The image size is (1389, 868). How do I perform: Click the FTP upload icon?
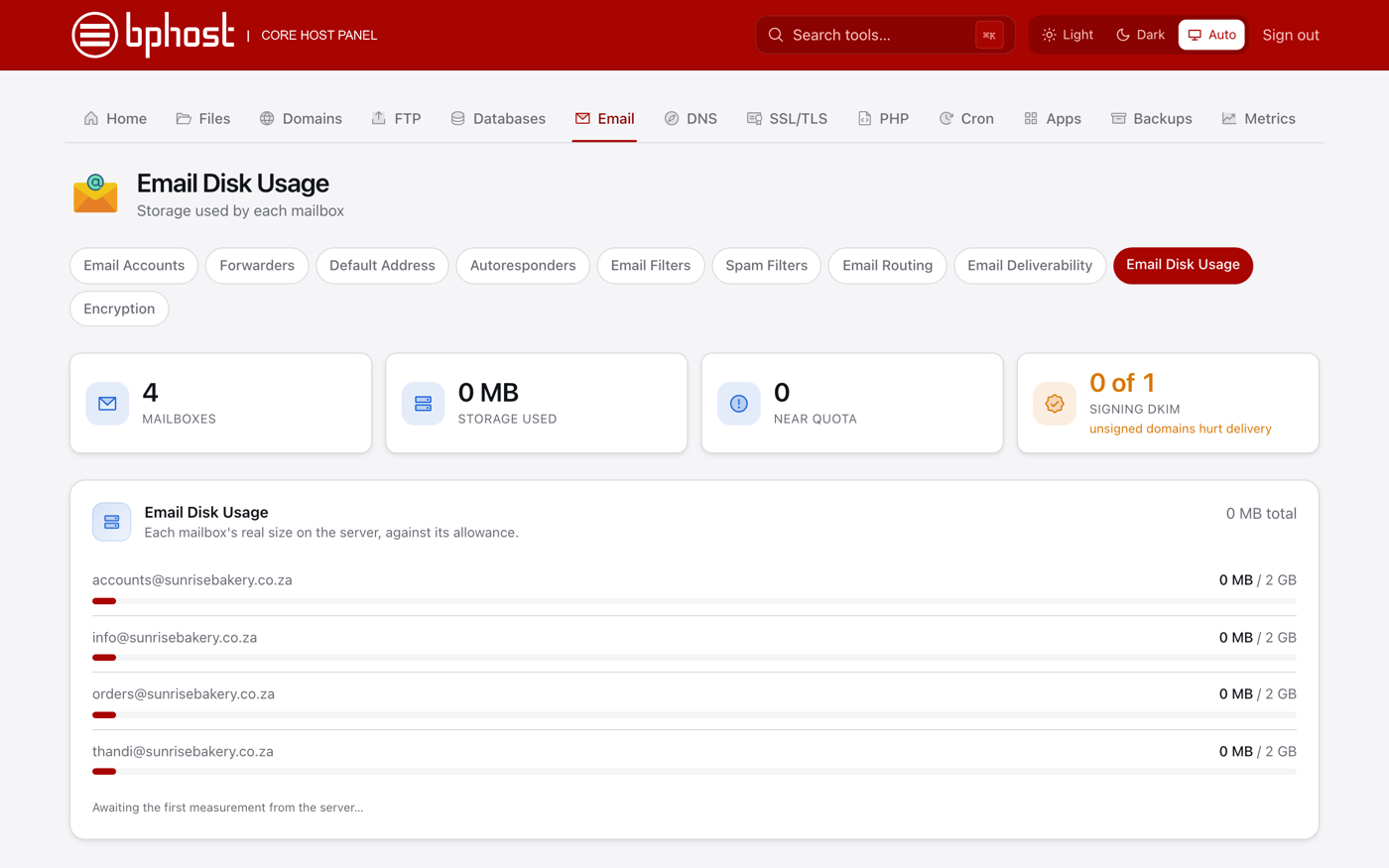(x=379, y=118)
